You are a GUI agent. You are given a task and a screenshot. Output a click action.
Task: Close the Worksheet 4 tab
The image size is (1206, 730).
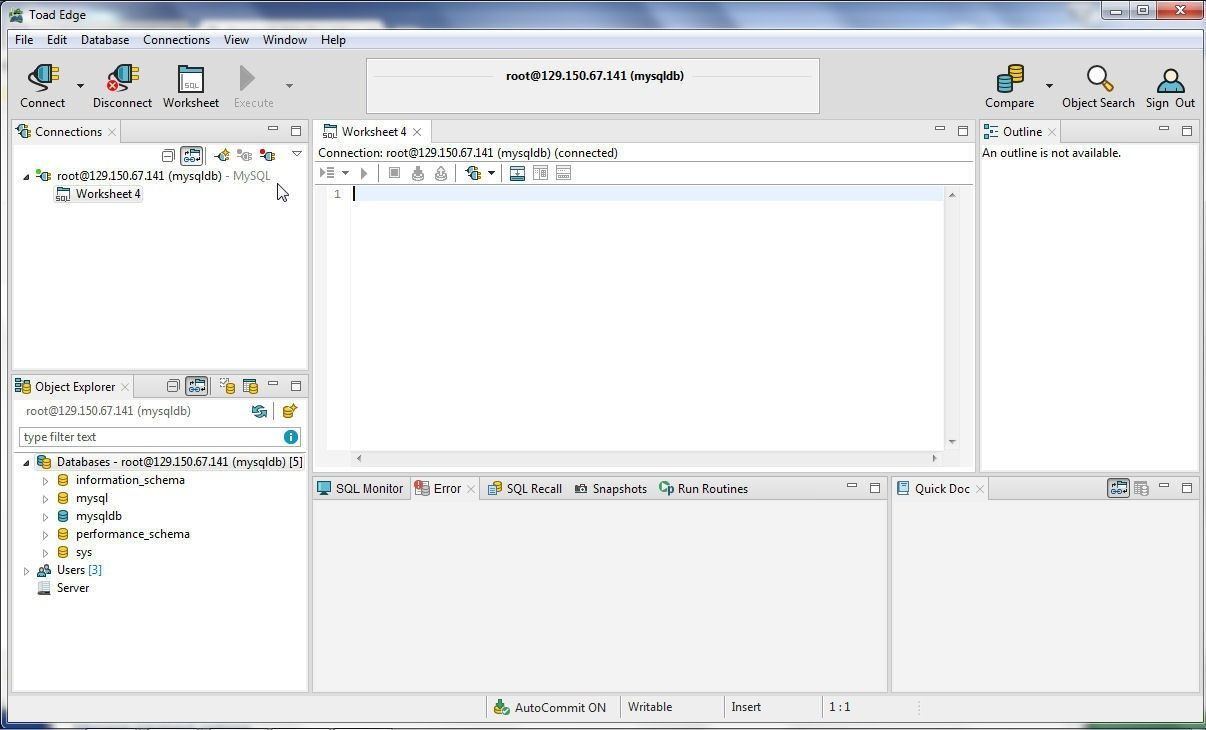click(x=417, y=132)
